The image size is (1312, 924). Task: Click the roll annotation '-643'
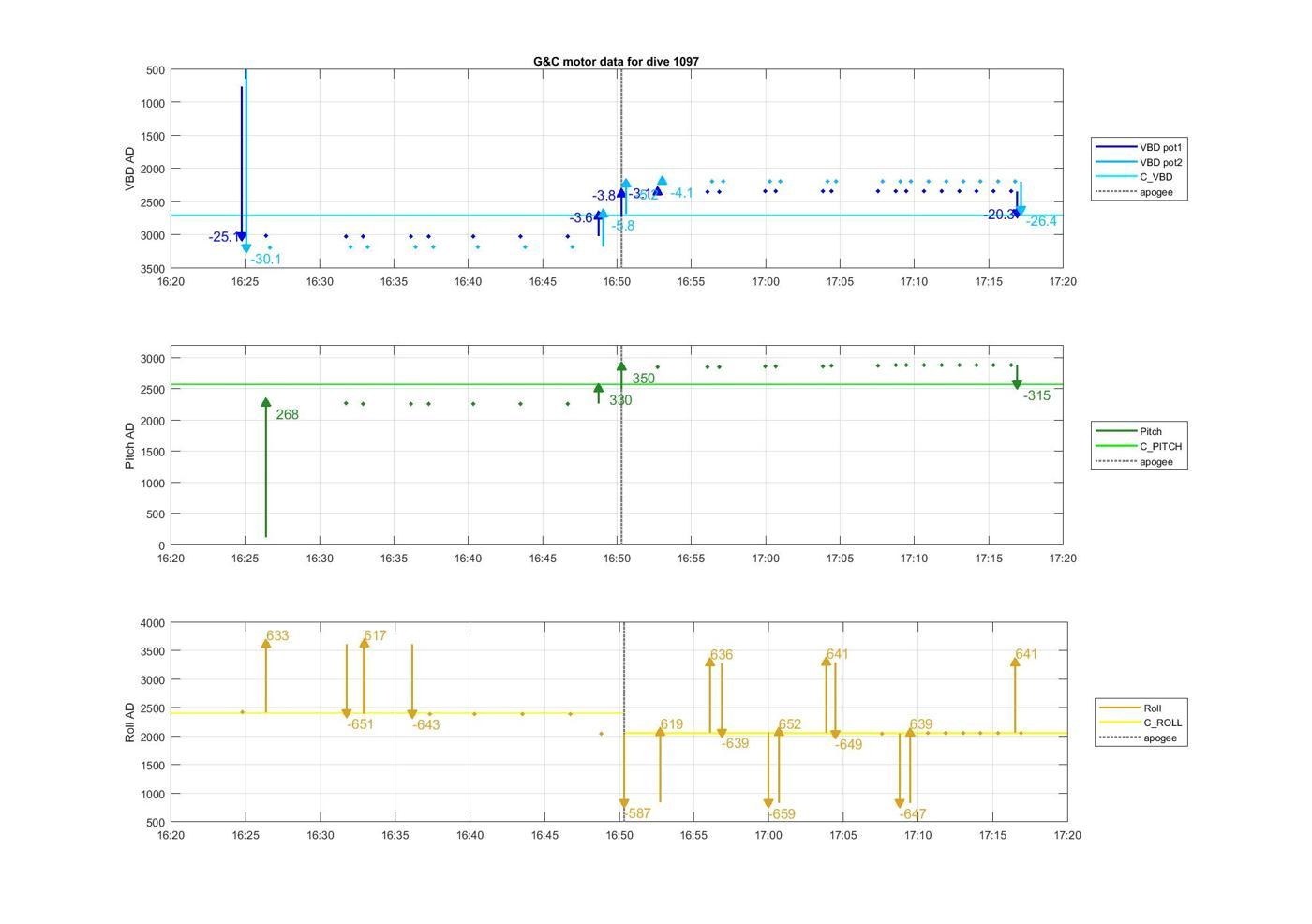425,724
